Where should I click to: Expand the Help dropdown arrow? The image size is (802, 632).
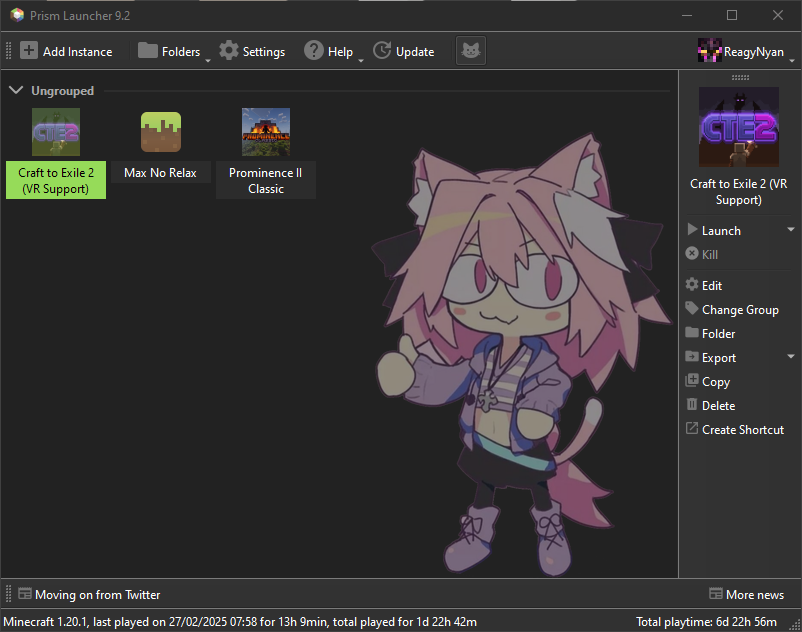tap(361, 60)
